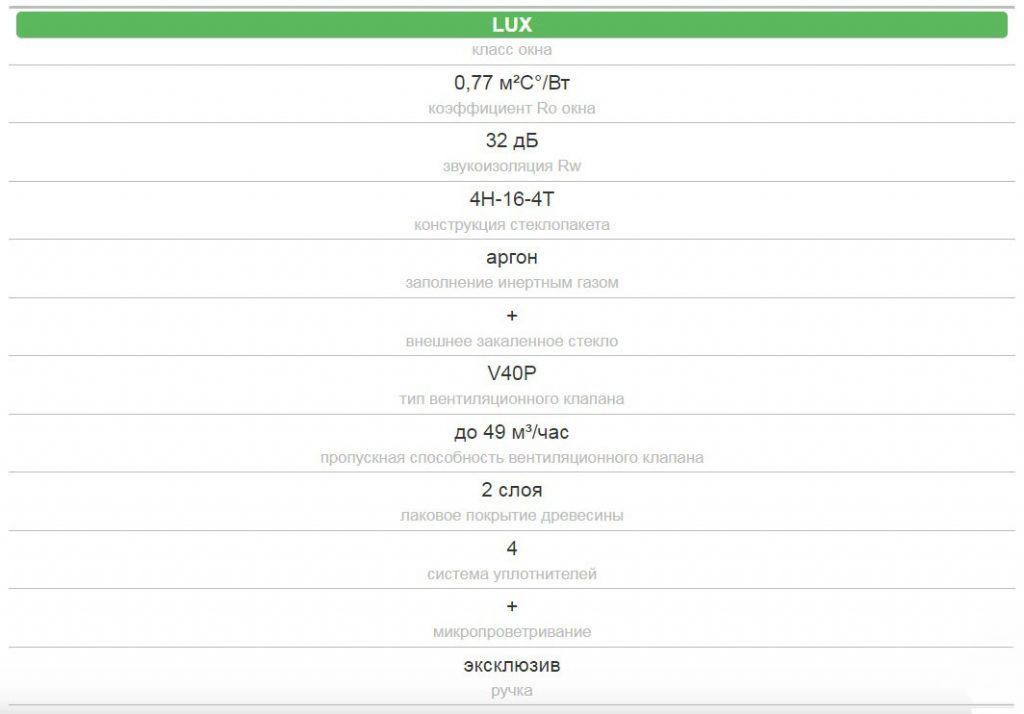Select the 'аргон' gas value
The image size is (1024, 714).
click(x=512, y=257)
